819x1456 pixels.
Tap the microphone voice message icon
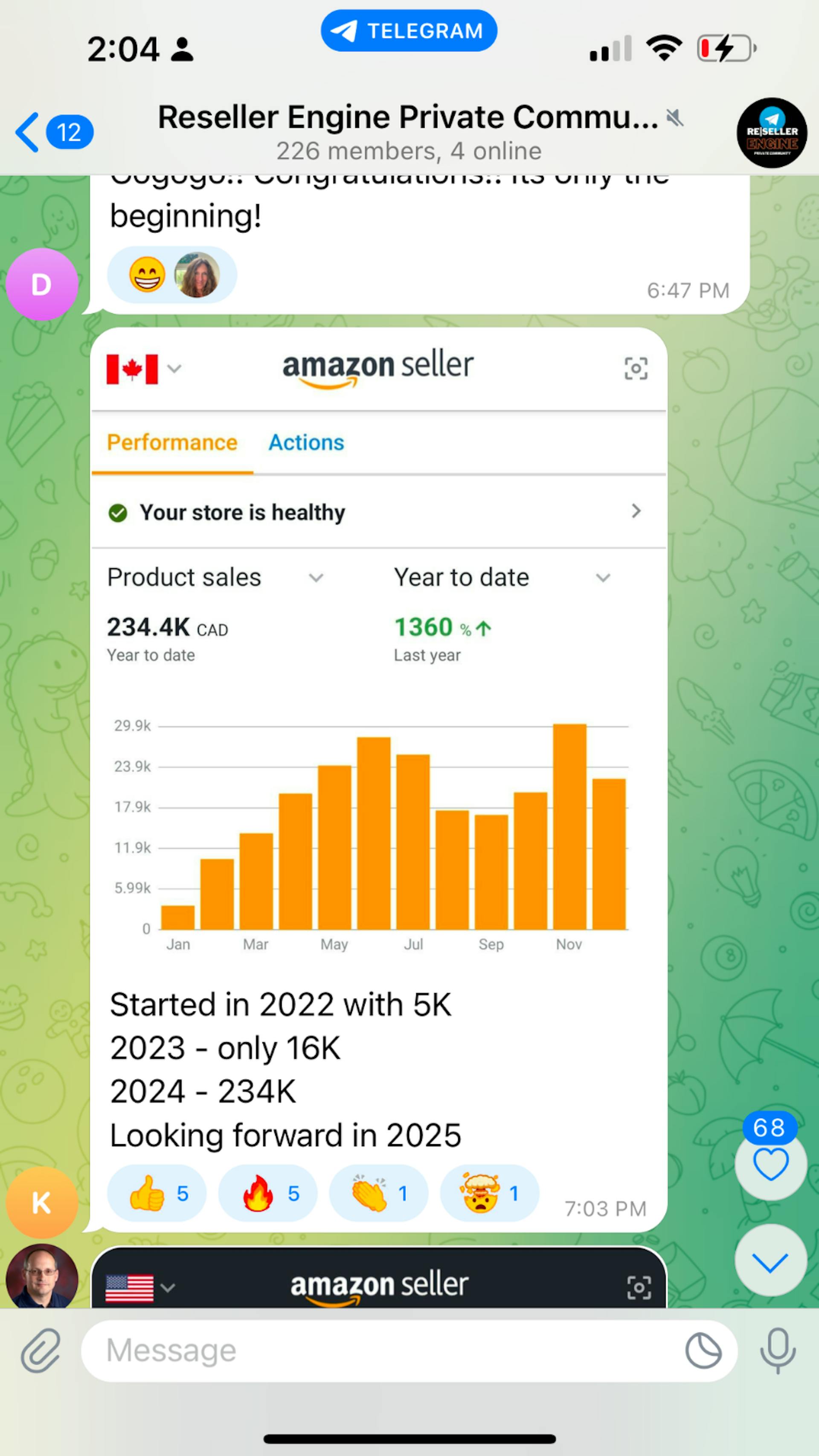pyautogui.click(x=778, y=1350)
